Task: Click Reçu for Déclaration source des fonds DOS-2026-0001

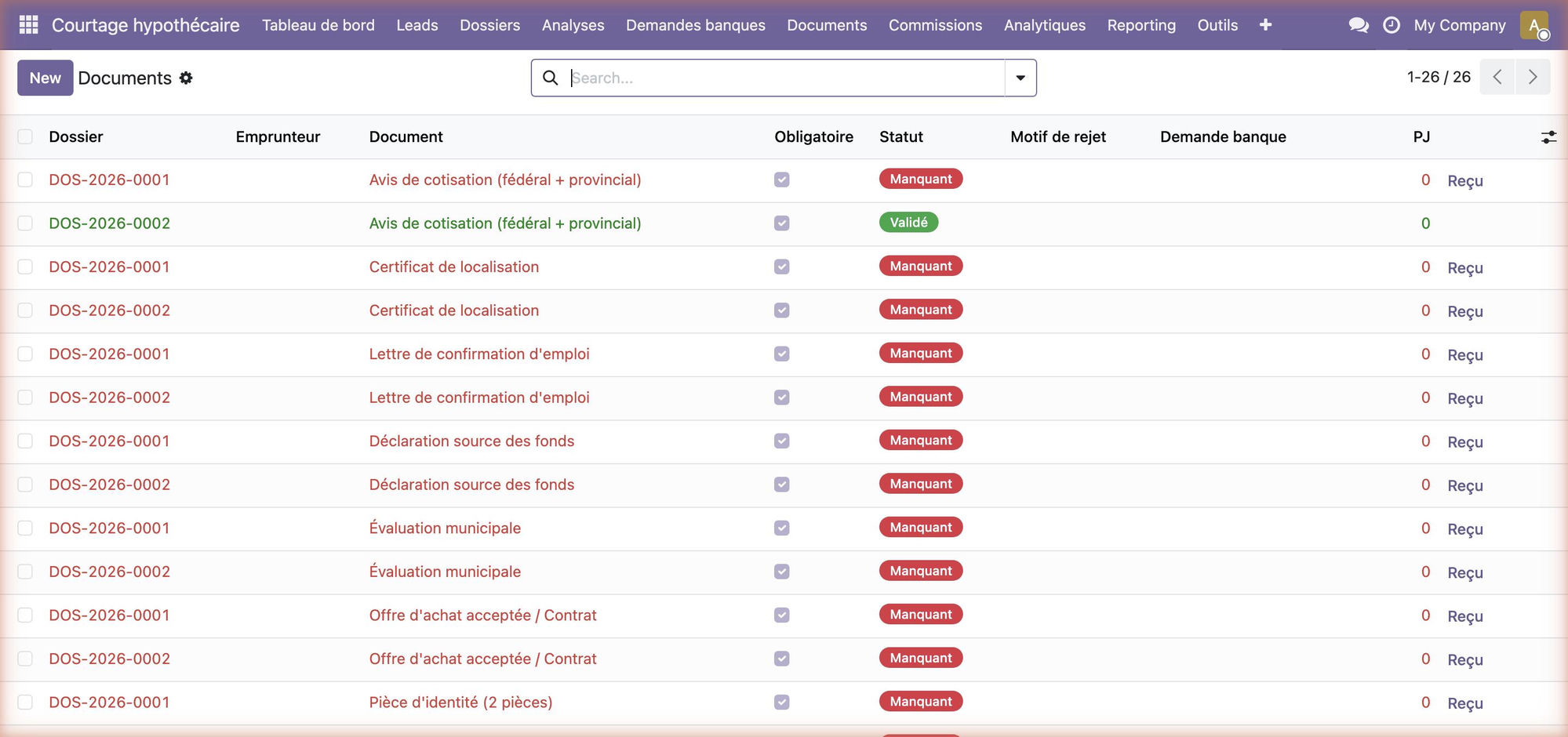Action: pos(1465,442)
